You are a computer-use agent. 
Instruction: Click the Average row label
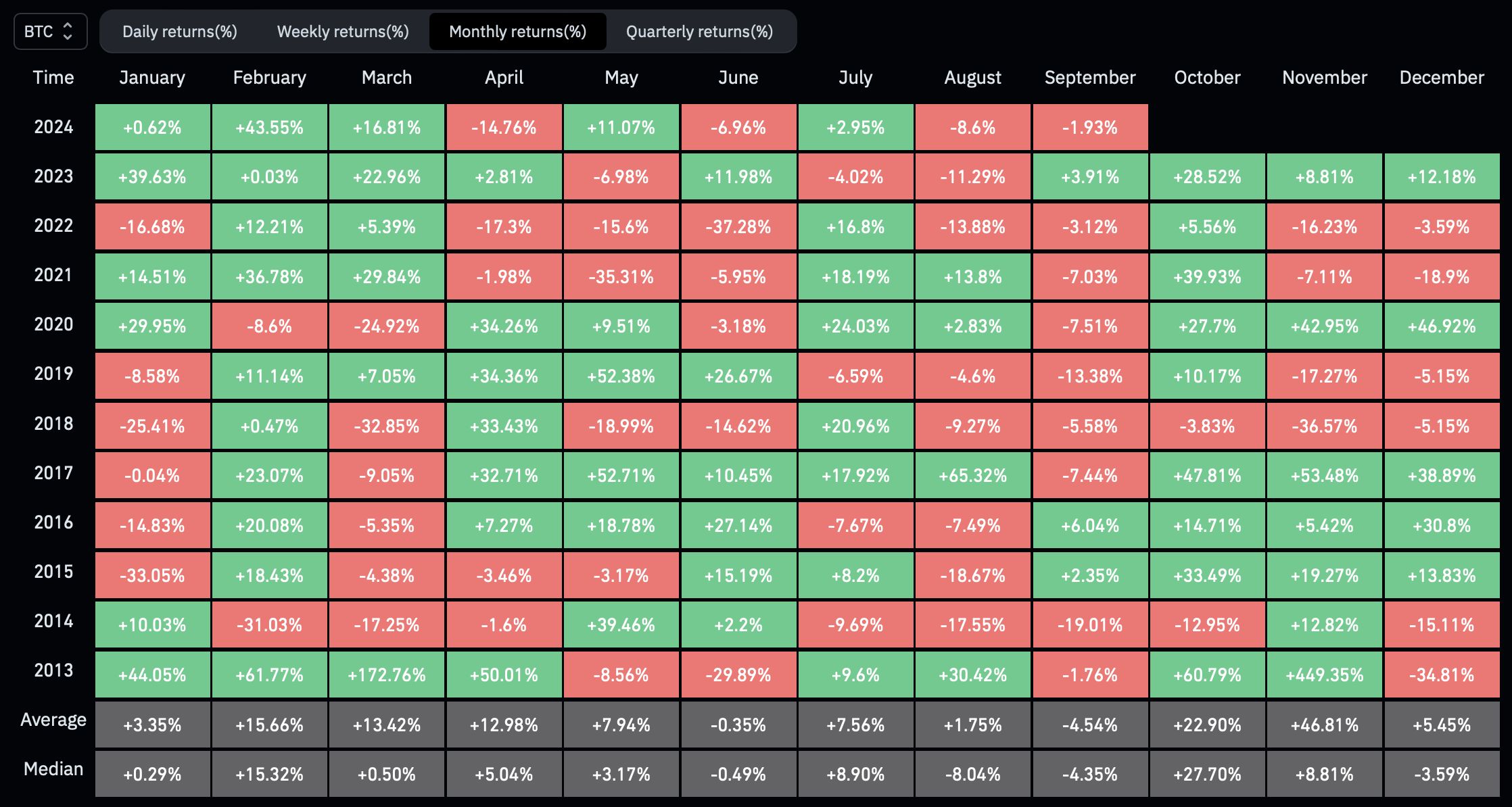pos(53,720)
